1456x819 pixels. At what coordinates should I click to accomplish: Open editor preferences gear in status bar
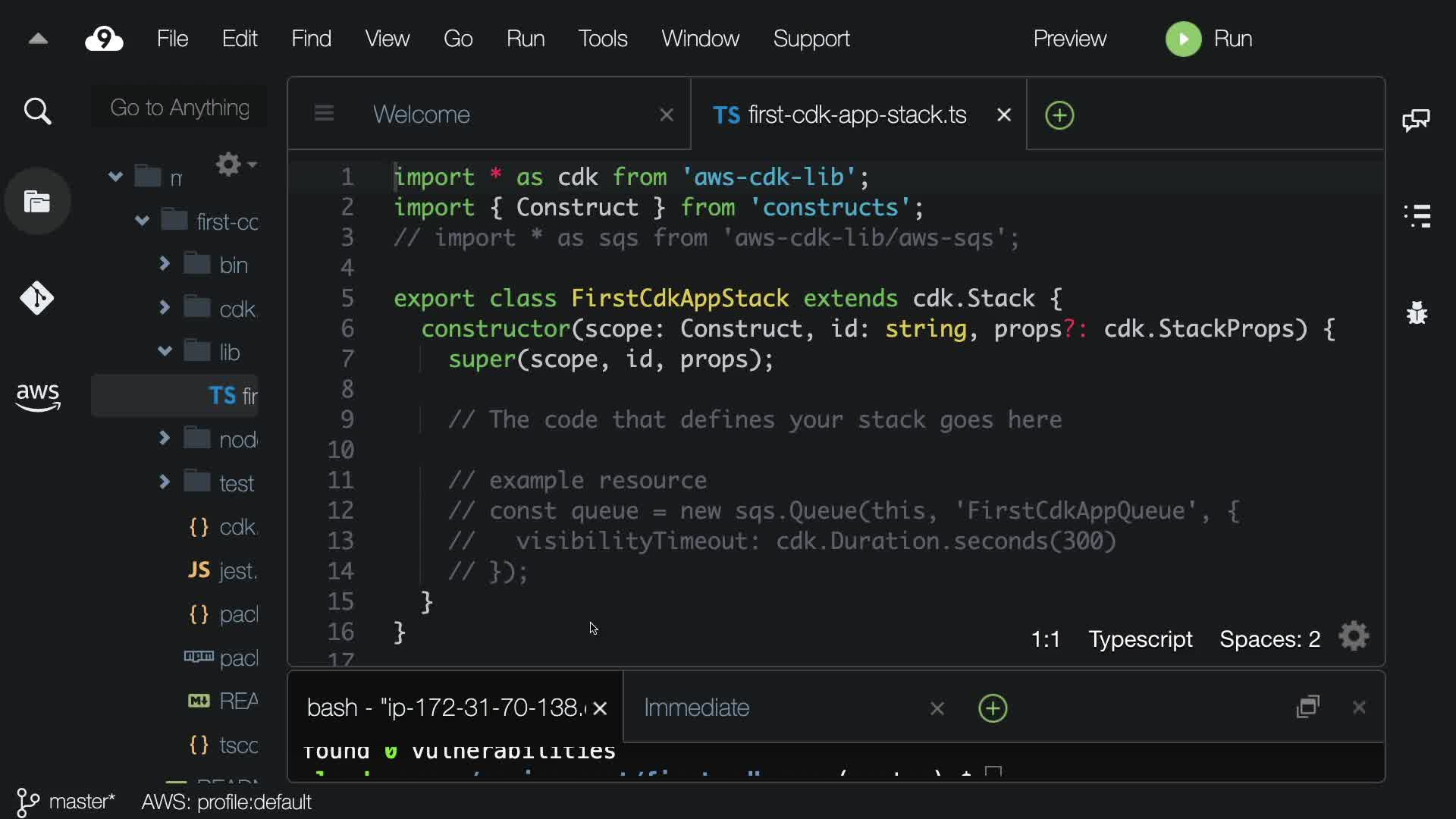coord(1354,637)
